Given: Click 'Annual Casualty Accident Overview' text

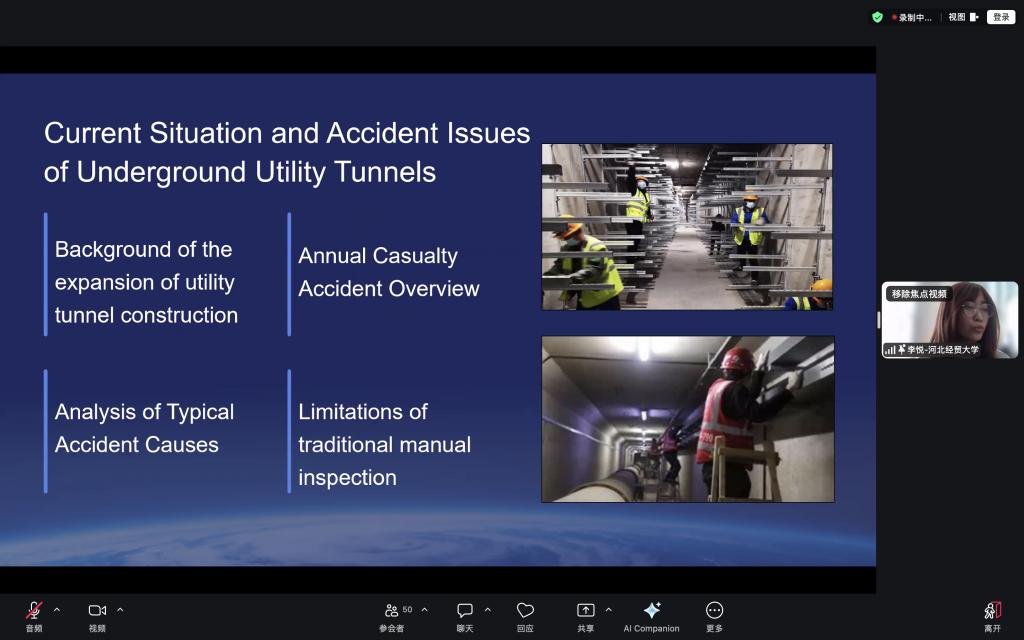Looking at the screenshot, I should point(389,272).
